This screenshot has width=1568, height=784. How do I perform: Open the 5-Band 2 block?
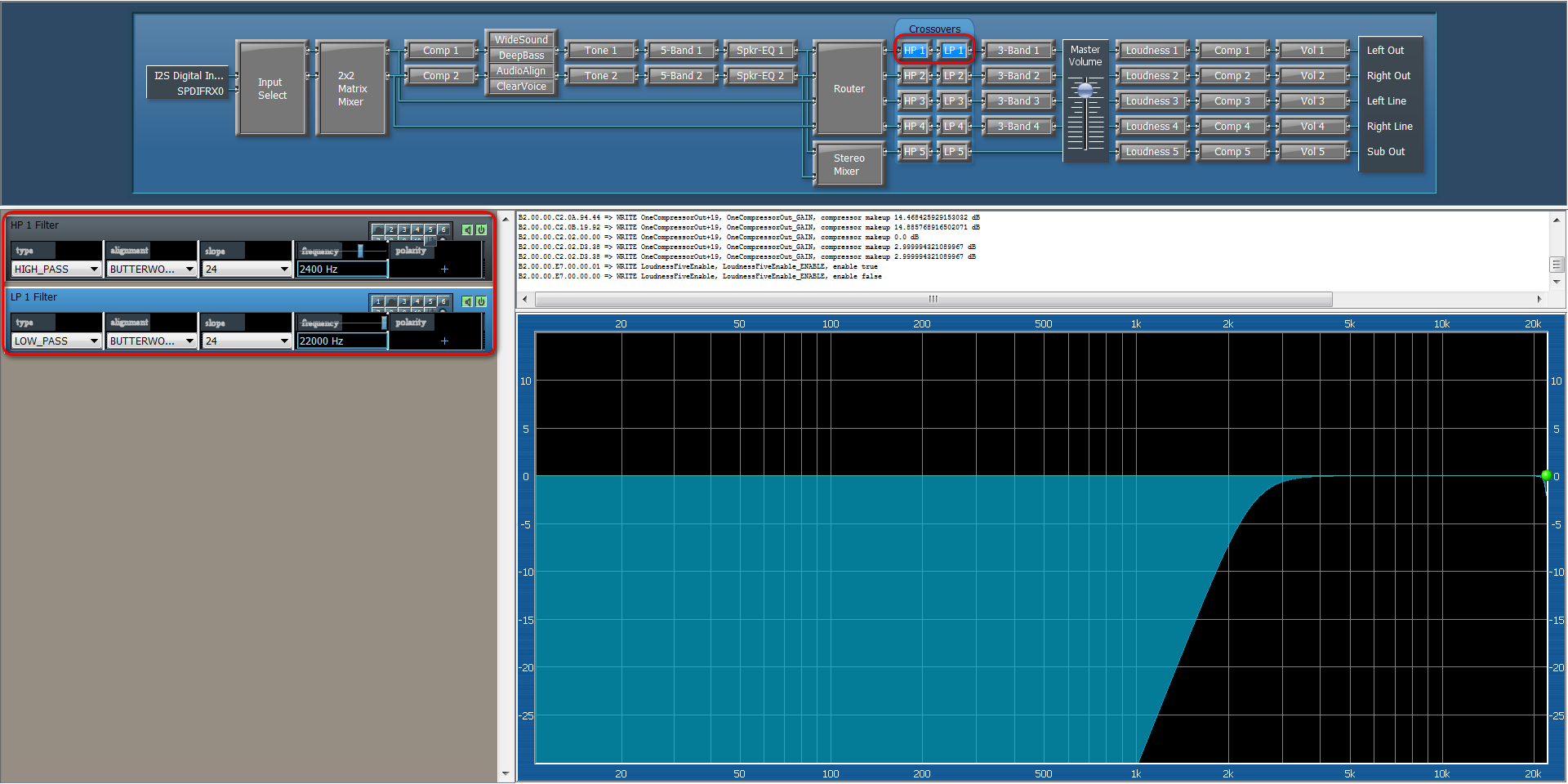pos(681,76)
